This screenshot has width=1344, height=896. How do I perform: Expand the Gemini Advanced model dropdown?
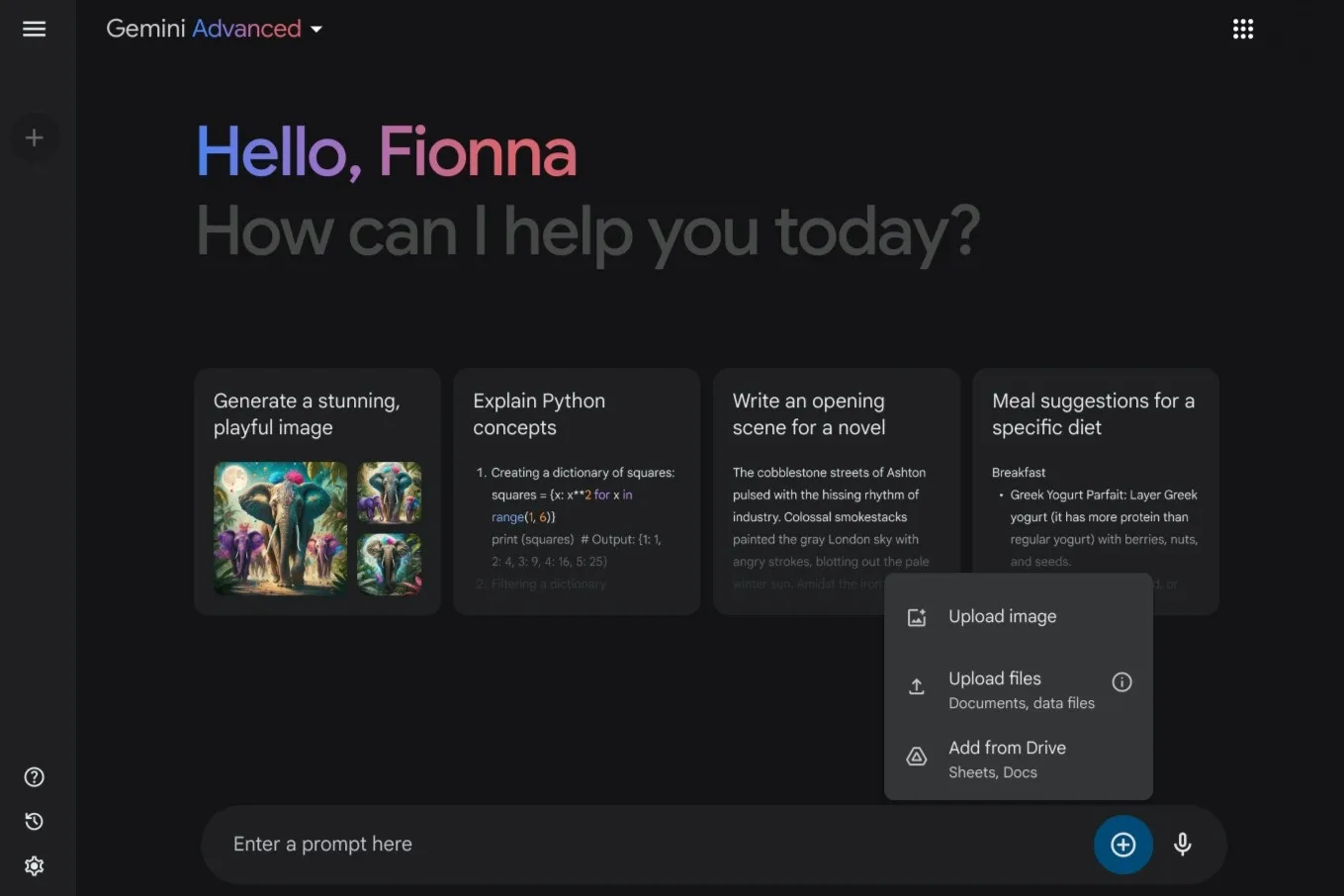[x=315, y=29]
